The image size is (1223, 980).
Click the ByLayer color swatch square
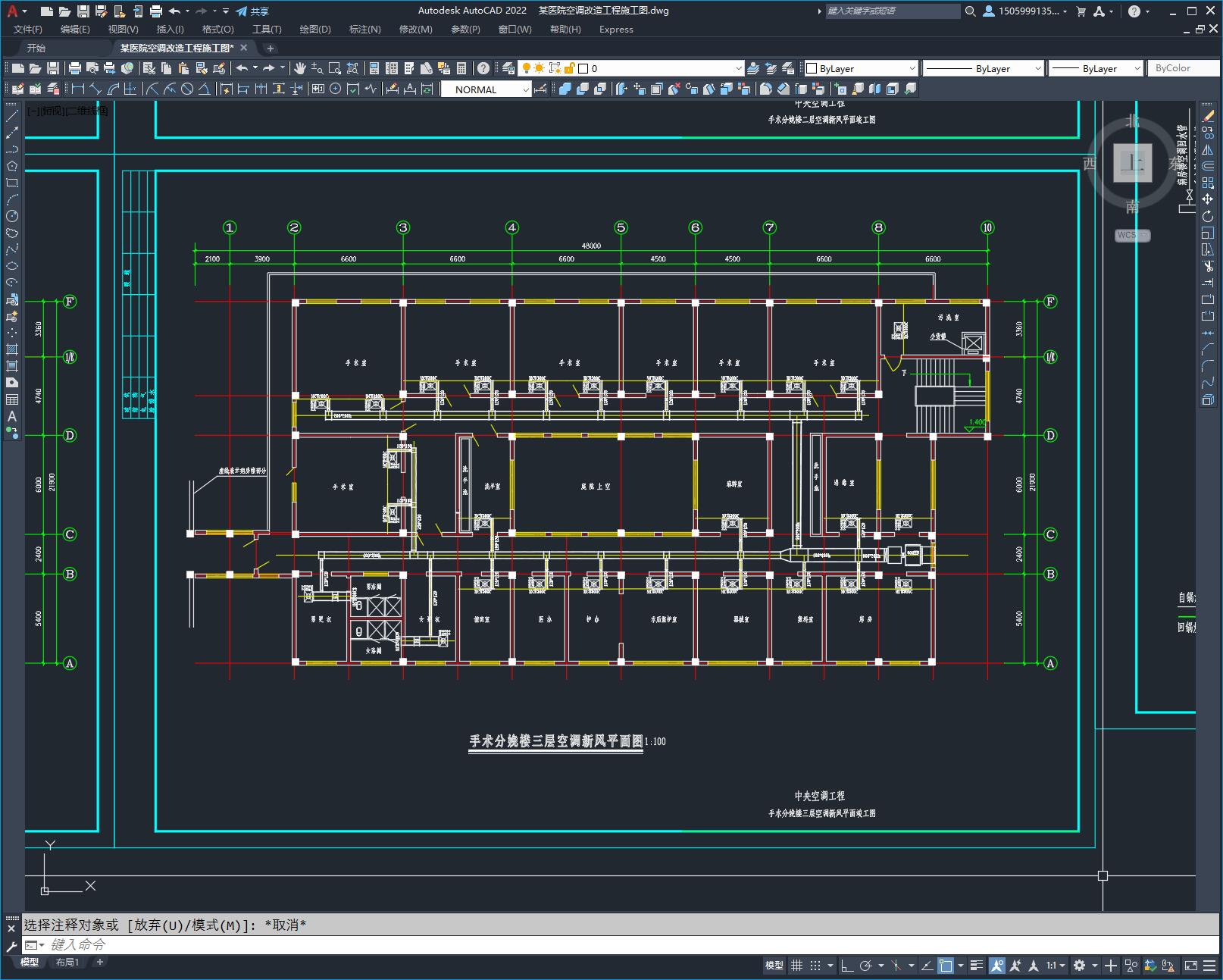[812, 68]
